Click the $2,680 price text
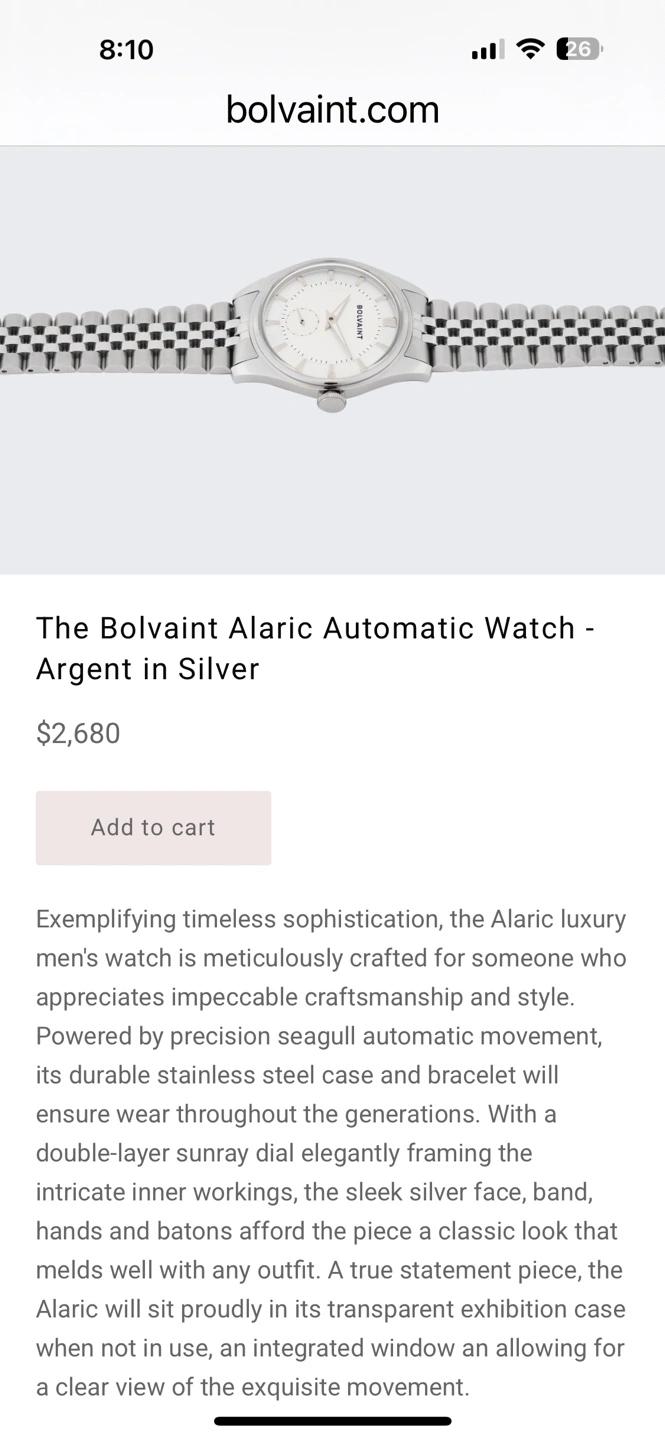Viewport: 665px width, 1440px height. click(78, 734)
